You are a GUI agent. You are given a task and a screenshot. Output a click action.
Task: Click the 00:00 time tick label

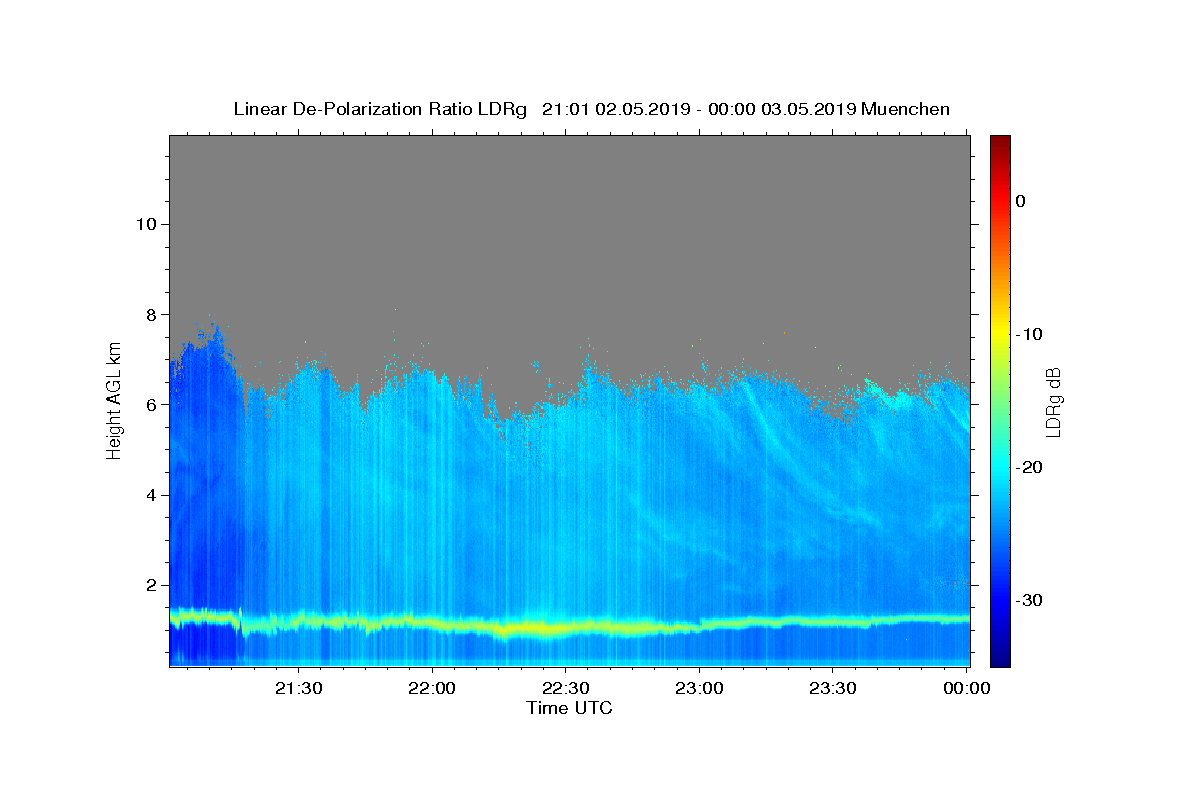point(966,688)
